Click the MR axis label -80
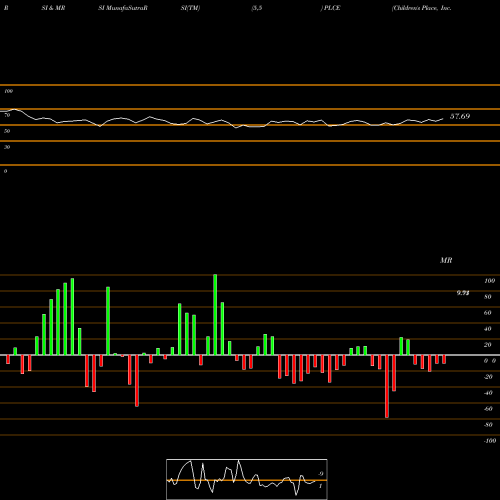The height and width of the screenshot is (500, 500). pyautogui.click(x=488, y=425)
